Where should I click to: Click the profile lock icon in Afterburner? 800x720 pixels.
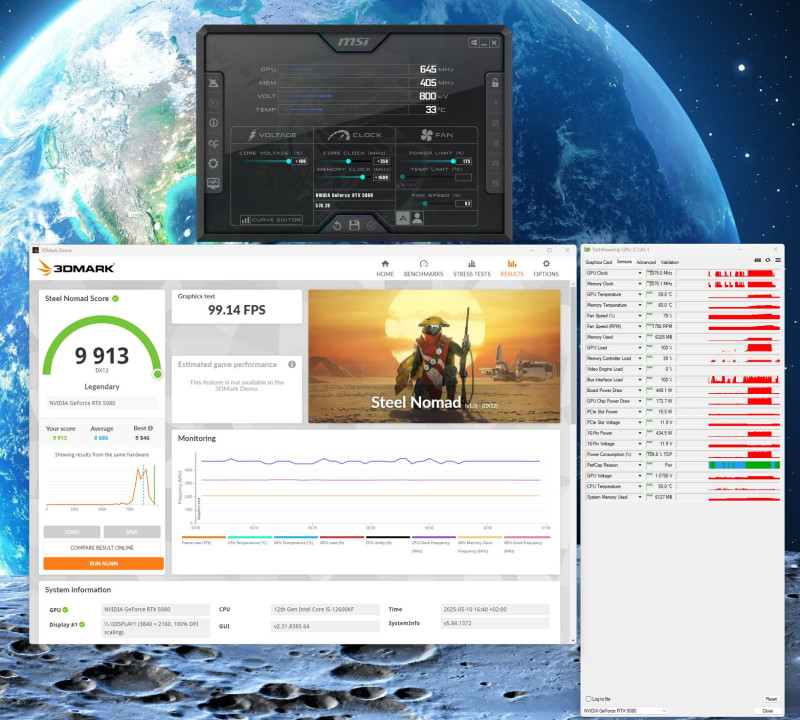tap(495, 82)
